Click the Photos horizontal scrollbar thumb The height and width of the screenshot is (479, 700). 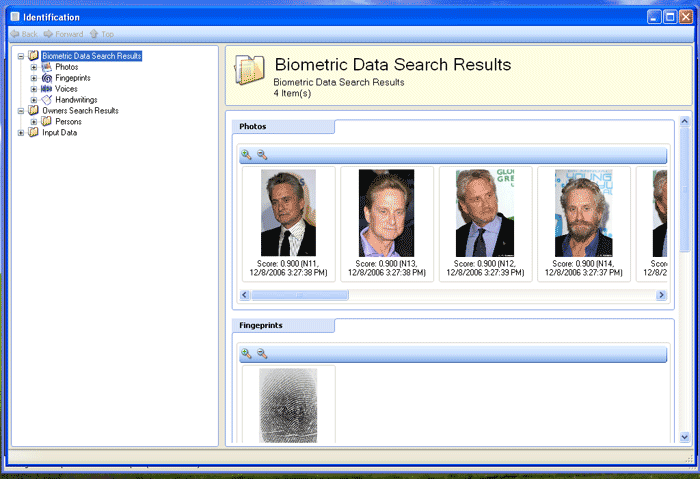[300, 295]
